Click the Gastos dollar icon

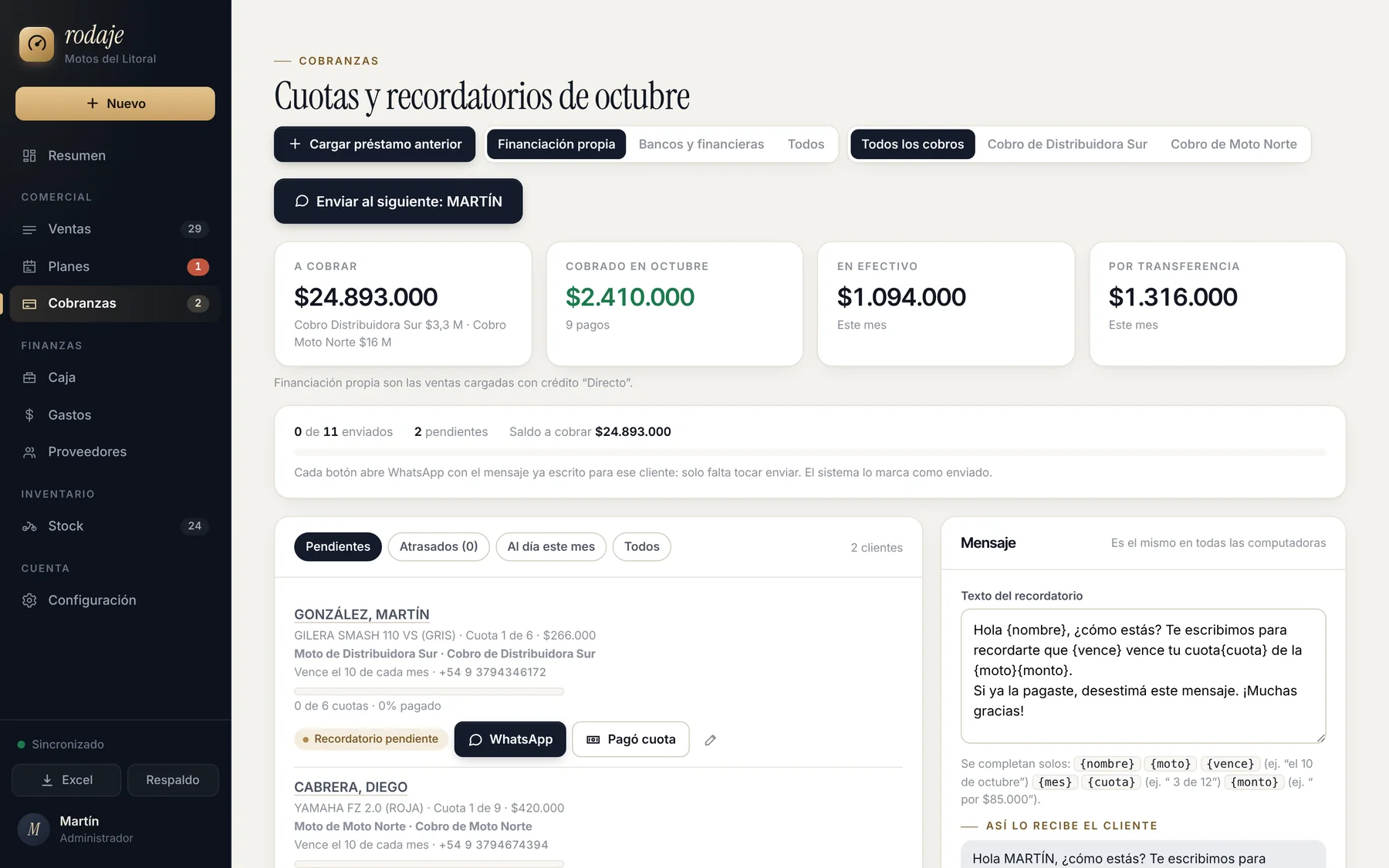pyautogui.click(x=29, y=415)
